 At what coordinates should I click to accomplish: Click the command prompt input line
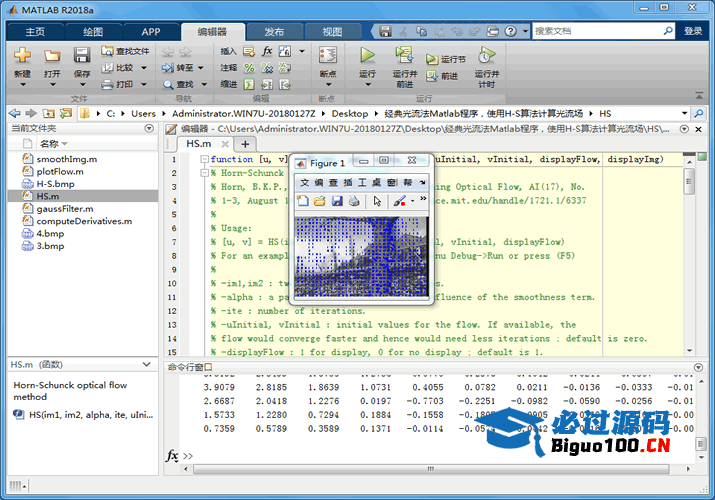click(x=438, y=455)
